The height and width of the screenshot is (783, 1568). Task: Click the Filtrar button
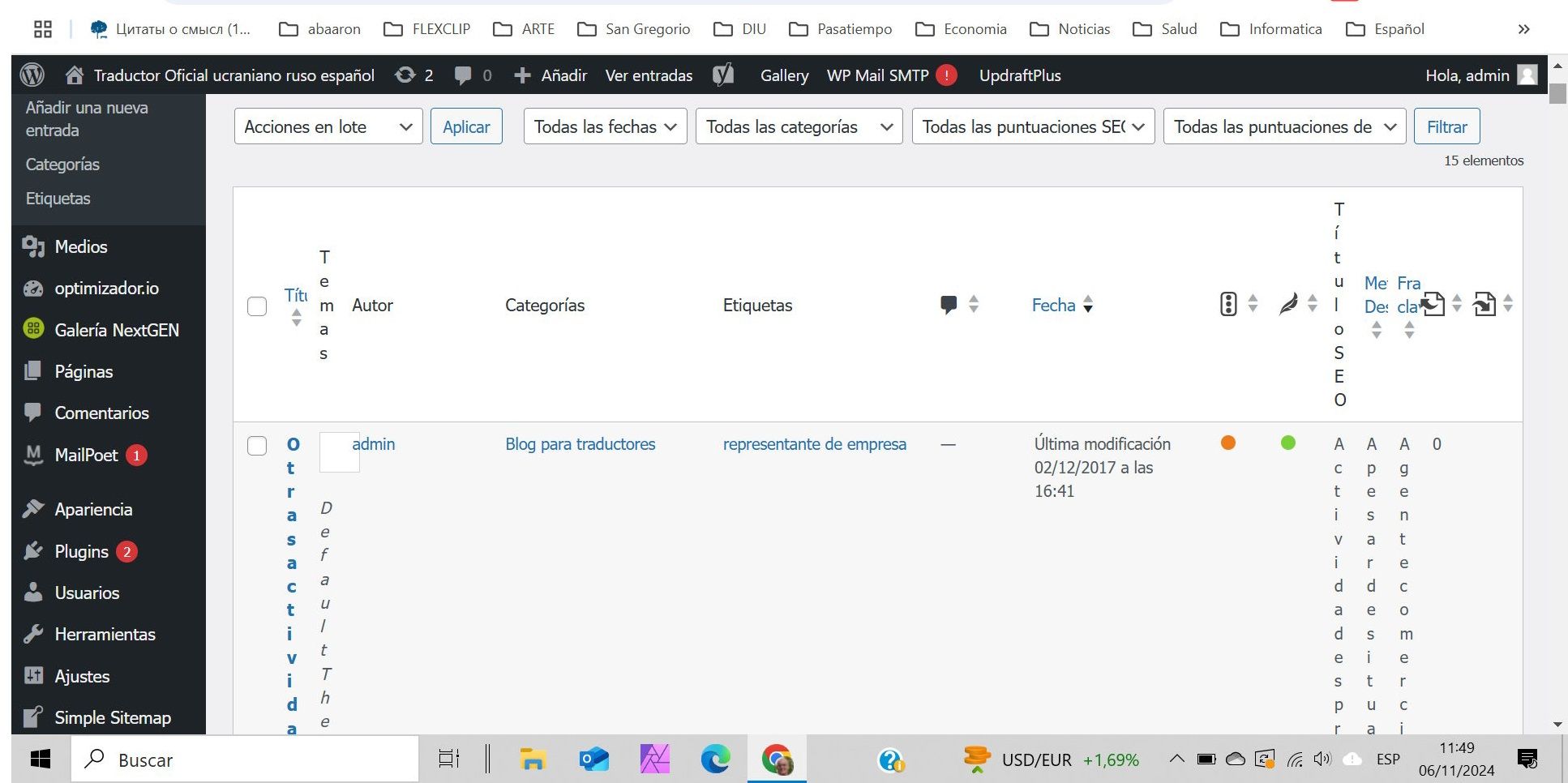pyautogui.click(x=1447, y=126)
